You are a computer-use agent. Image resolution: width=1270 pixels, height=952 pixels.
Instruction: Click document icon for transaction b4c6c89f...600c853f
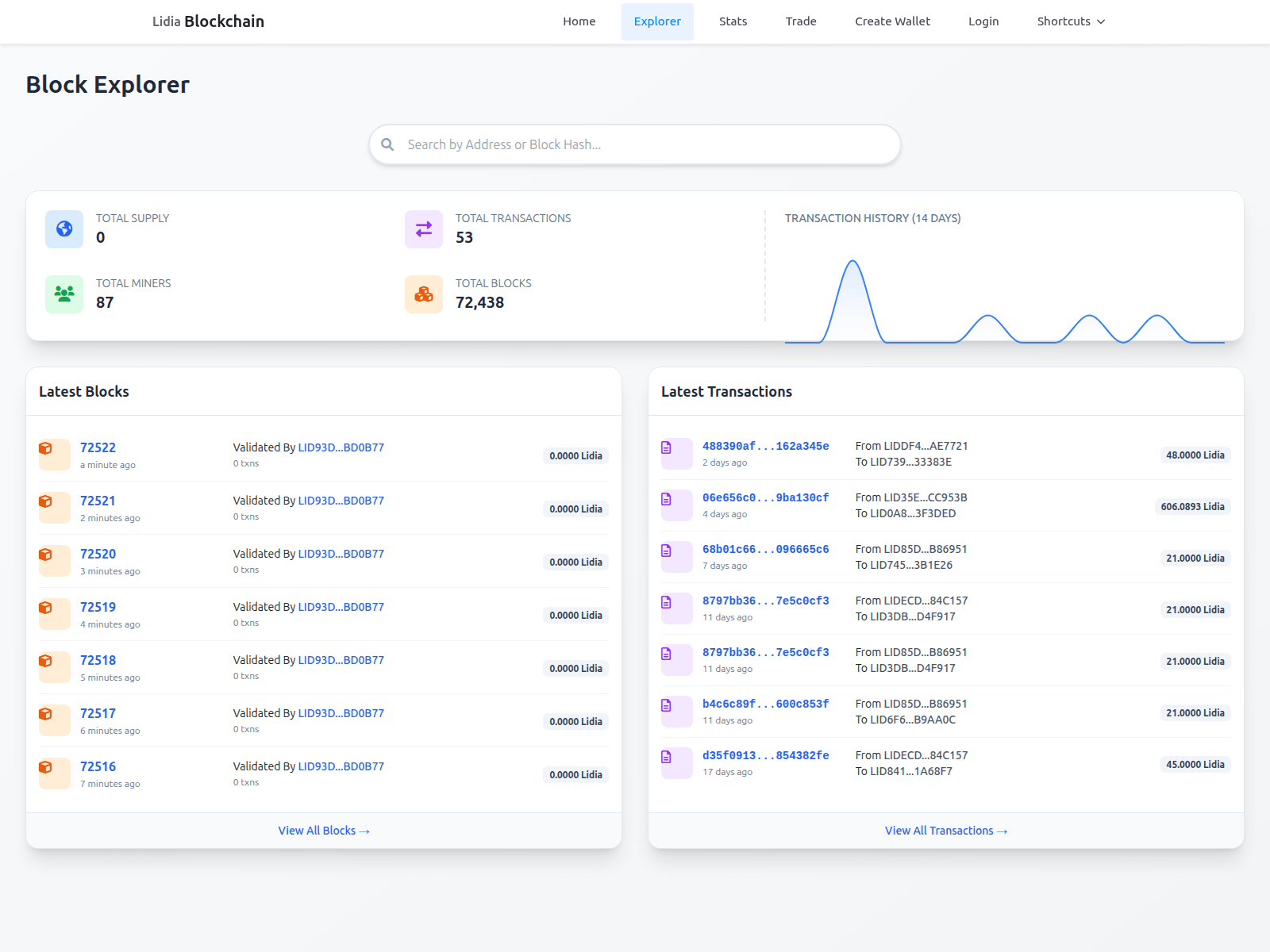pos(667,705)
